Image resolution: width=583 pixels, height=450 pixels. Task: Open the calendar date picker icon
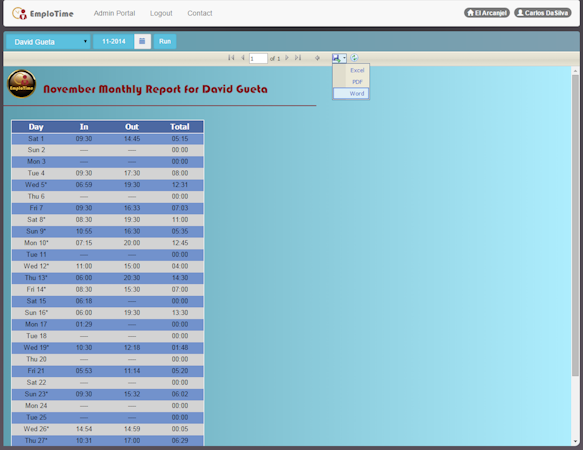pyautogui.click(x=142, y=41)
